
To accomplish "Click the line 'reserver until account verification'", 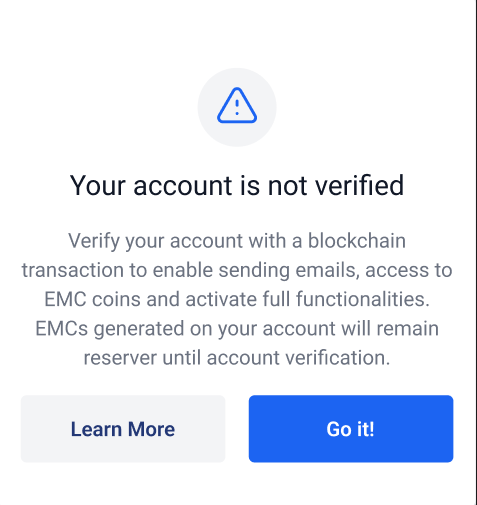I will click(237, 358).
